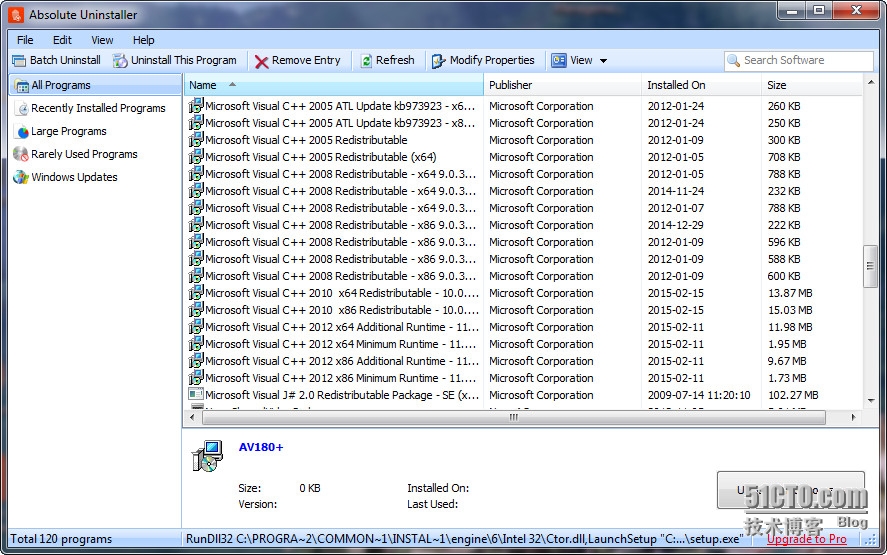Click icon of Visual C++ 2012 x86 Minimum Runtime

[x=196, y=377]
